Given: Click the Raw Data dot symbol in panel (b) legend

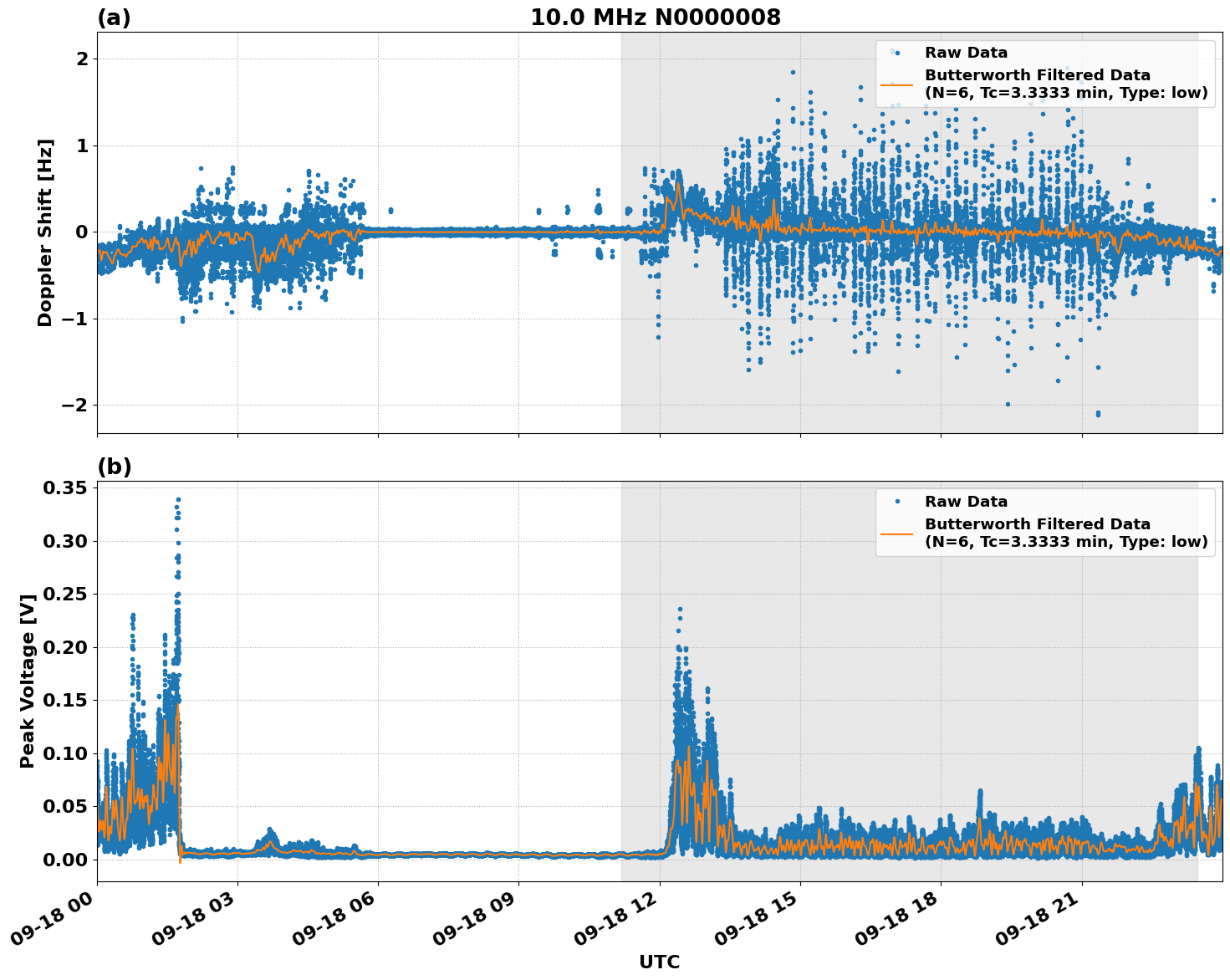Looking at the screenshot, I should pyautogui.click(x=896, y=500).
